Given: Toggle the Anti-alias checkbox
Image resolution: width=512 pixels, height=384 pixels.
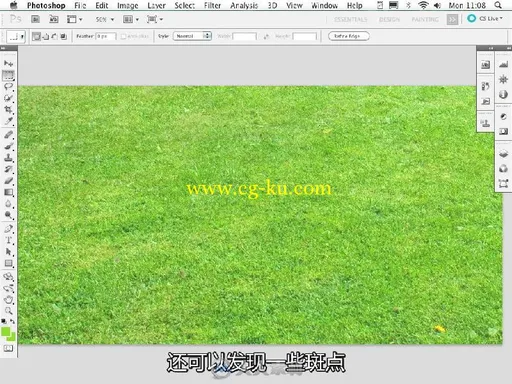Looking at the screenshot, I should click(x=124, y=36).
